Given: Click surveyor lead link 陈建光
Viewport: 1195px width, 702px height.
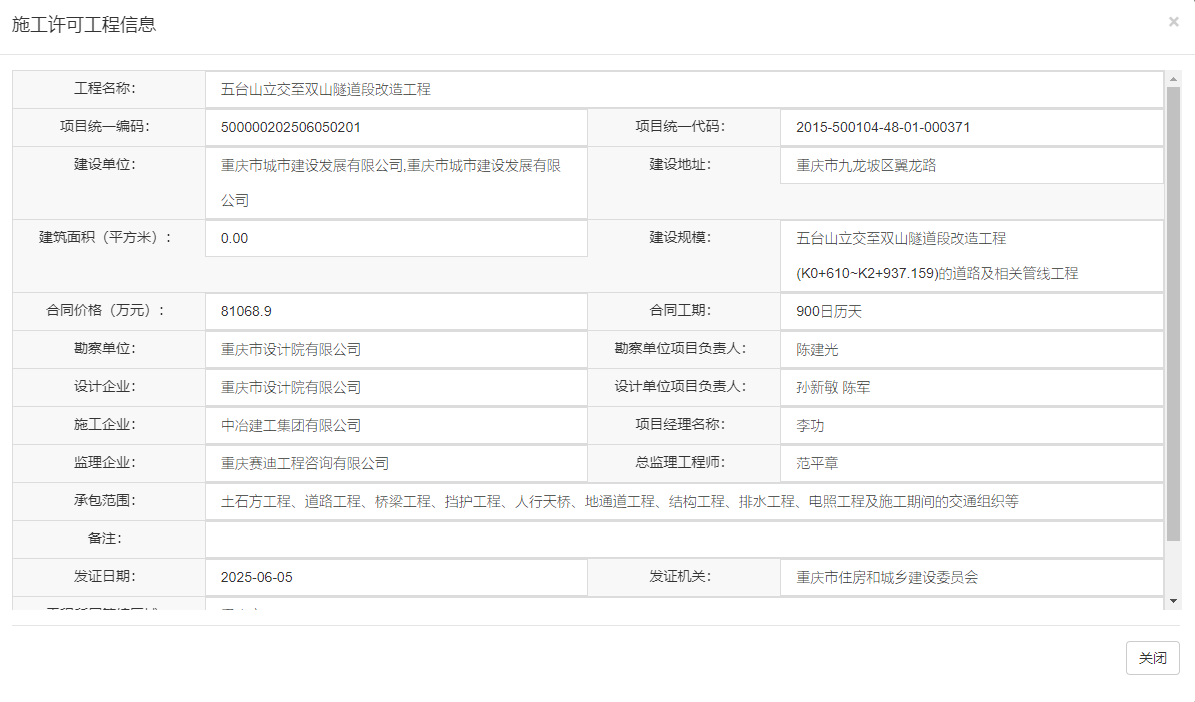Looking at the screenshot, I should [x=817, y=349].
